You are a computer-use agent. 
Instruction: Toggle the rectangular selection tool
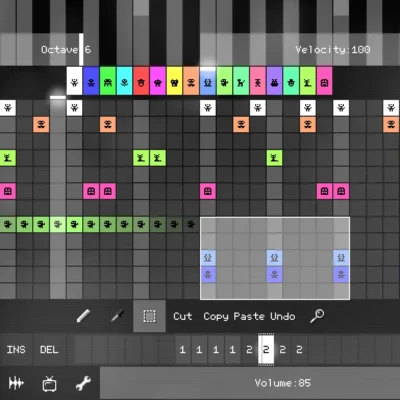[149, 316]
